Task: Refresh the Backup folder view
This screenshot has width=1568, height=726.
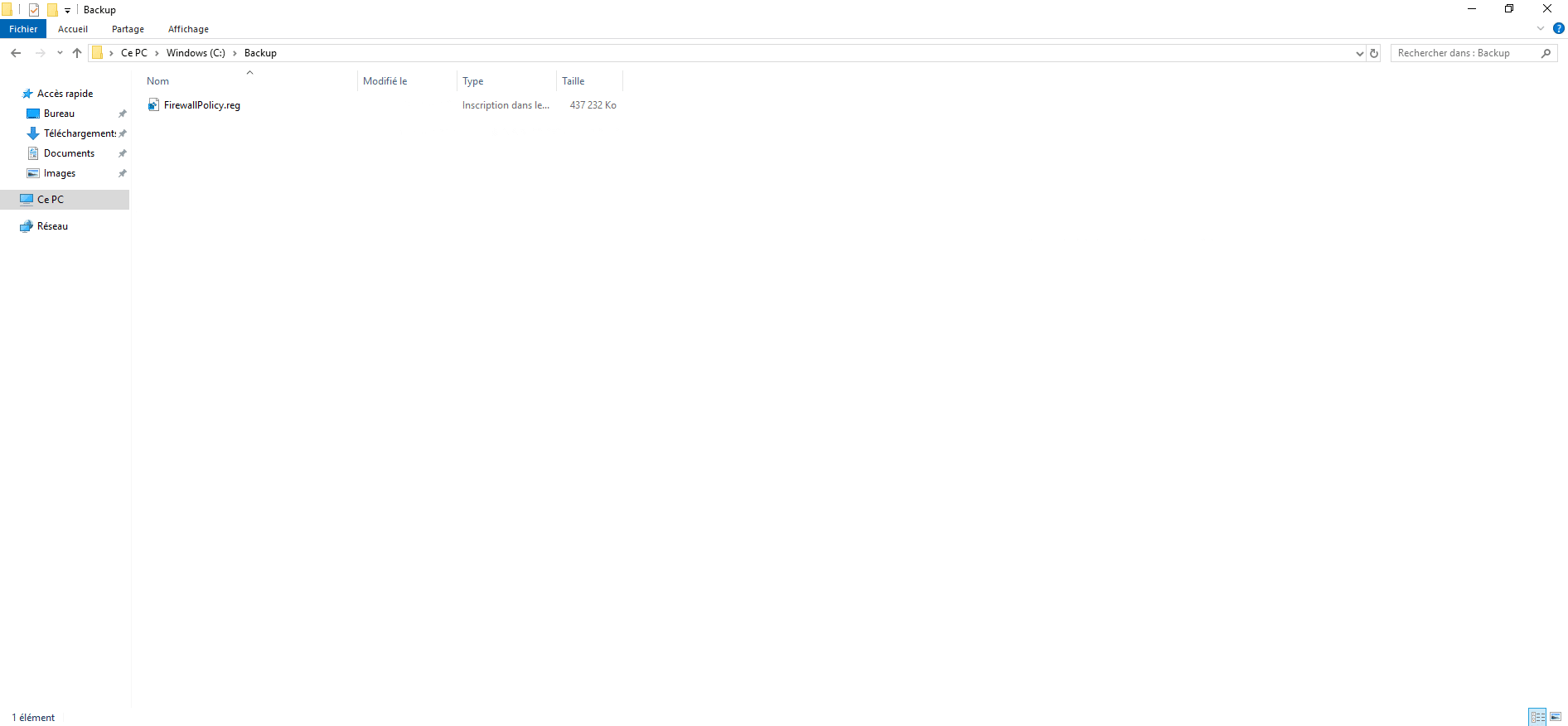Action: point(1374,53)
